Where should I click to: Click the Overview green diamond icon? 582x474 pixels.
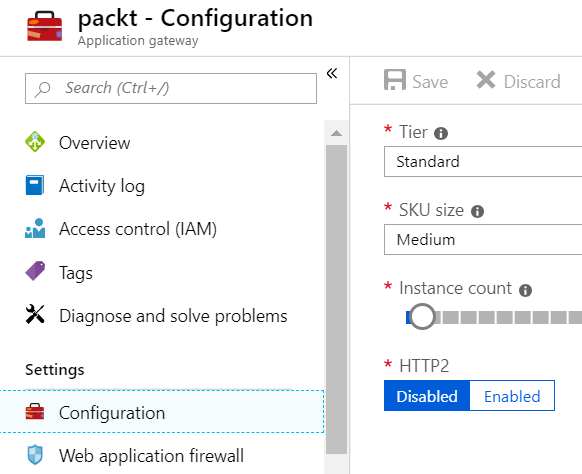pos(35,142)
